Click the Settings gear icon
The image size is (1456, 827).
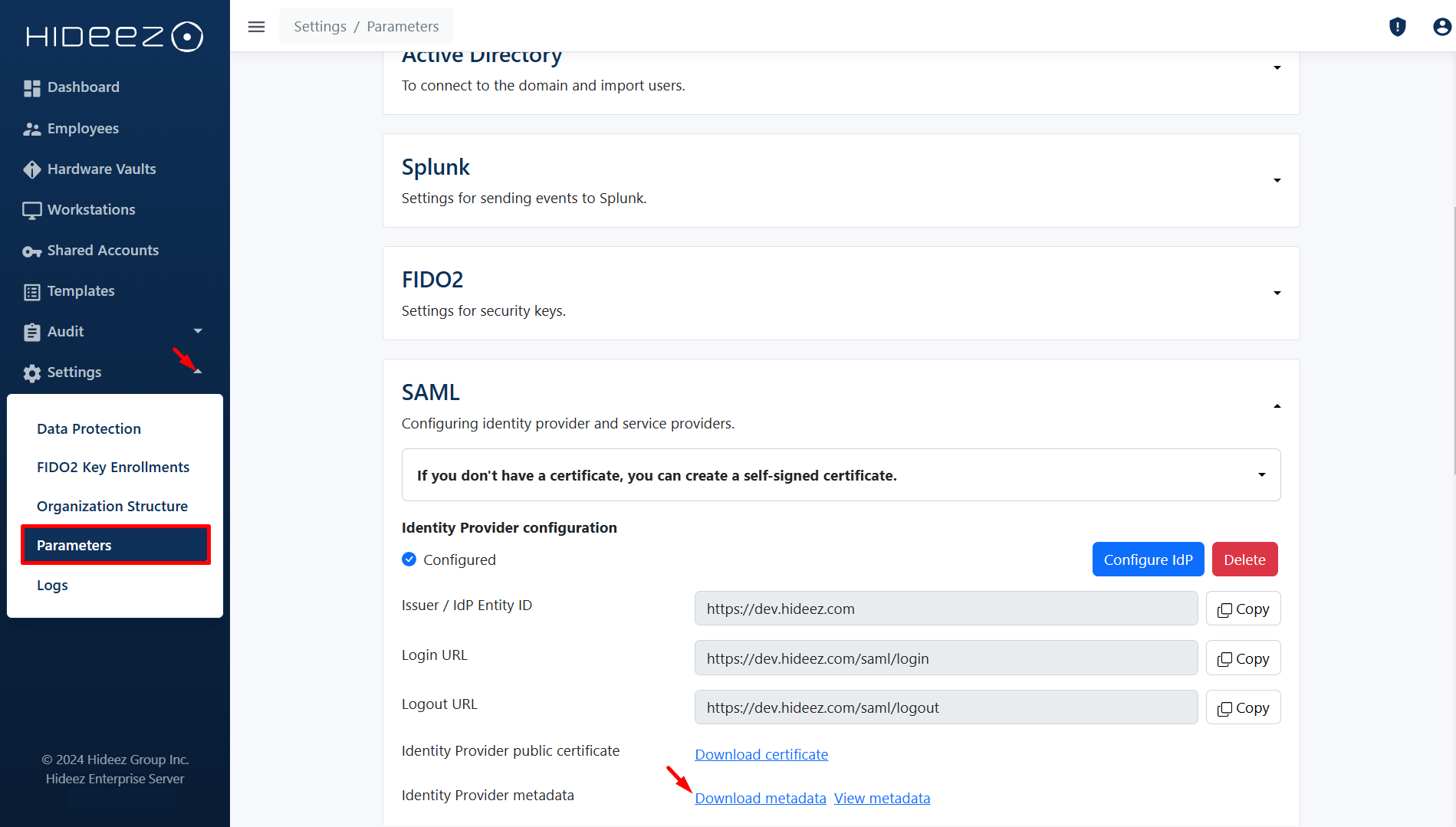click(31, 373)
